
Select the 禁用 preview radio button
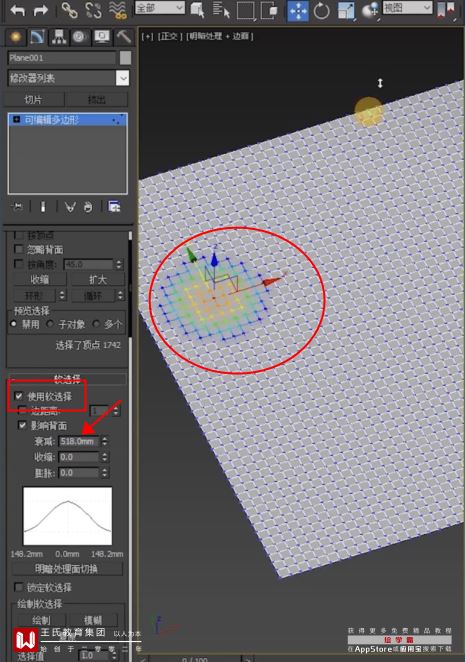click(x=14, y=324)
